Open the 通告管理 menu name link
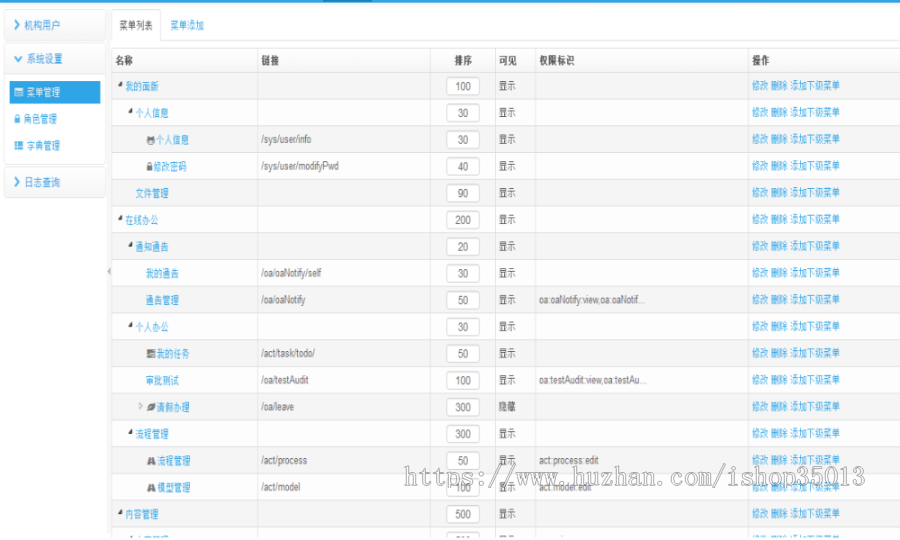 [x=162, y=300]
